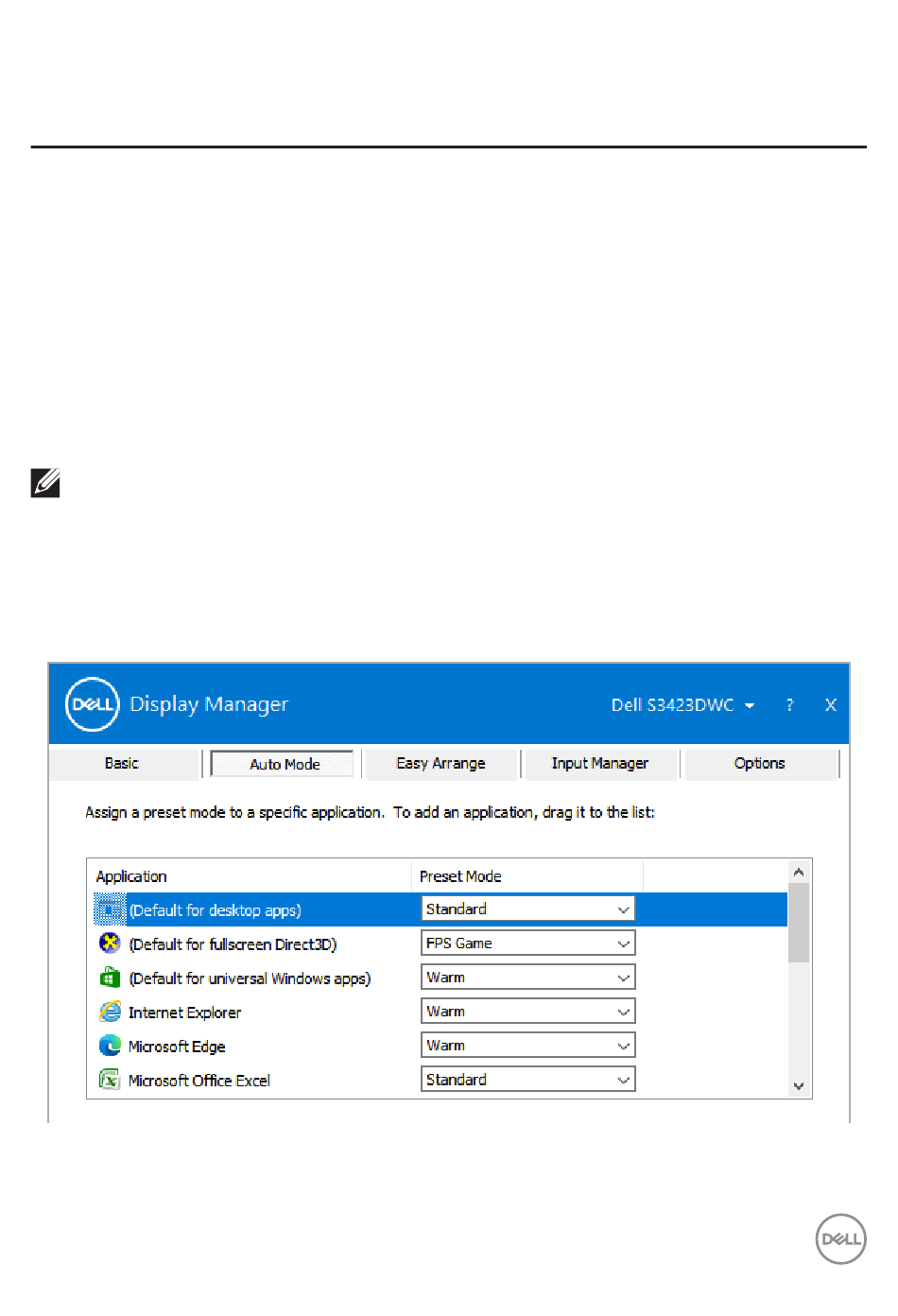Switch to the Auto Mode tab

[x=282, y=764]
